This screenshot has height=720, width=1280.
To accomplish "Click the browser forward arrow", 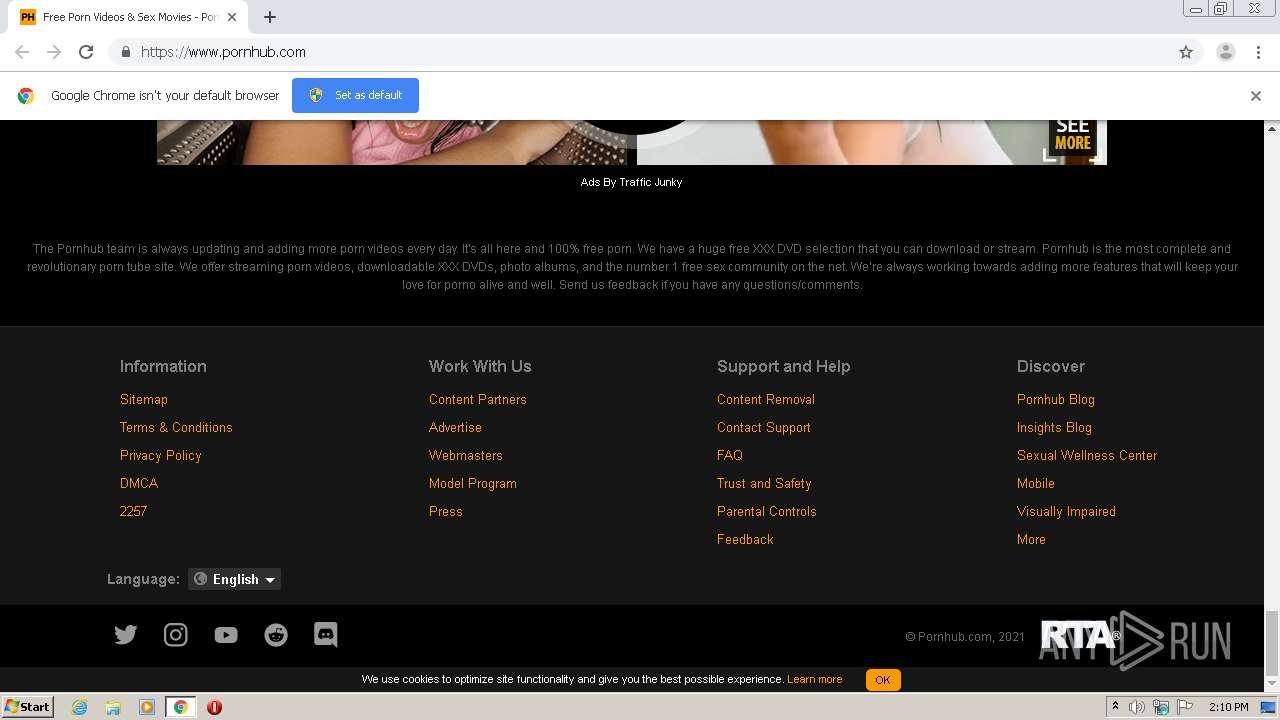I will pyautogui.click(x=54, y=52).
